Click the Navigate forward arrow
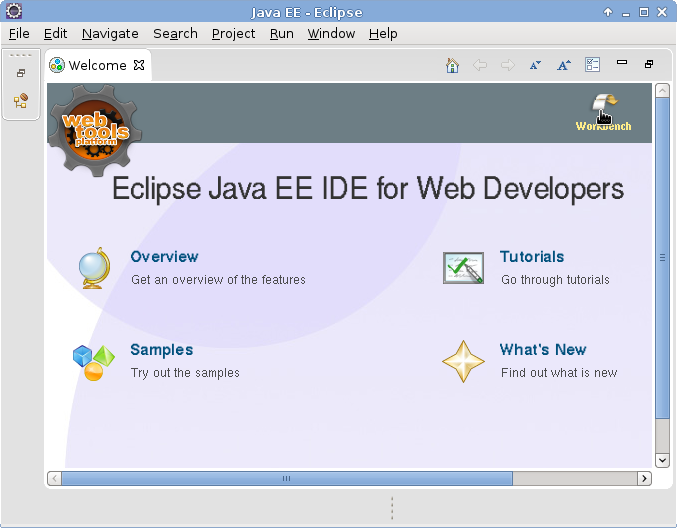Image resolution: width=677 pixels, height=528 pixels. 508,65
